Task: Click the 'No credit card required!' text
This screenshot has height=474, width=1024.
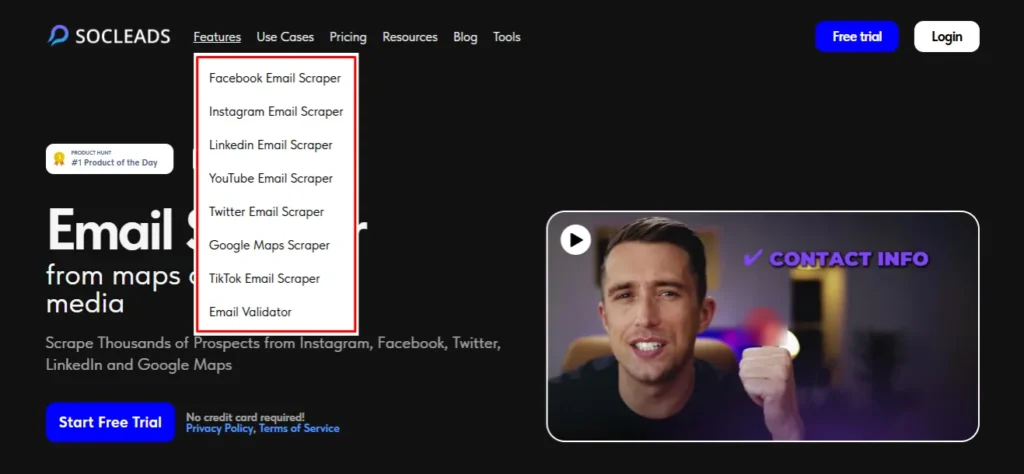Action: point(245,417)
